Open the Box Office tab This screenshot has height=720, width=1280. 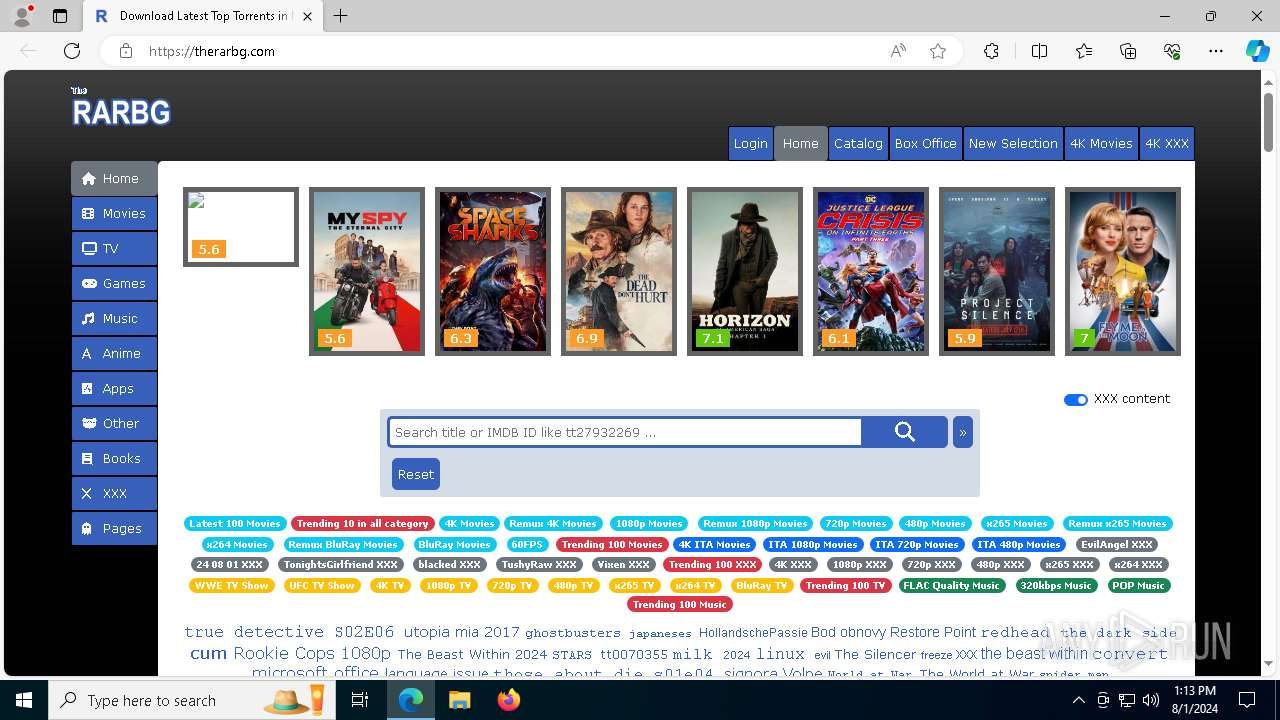(x=925, y=143)
